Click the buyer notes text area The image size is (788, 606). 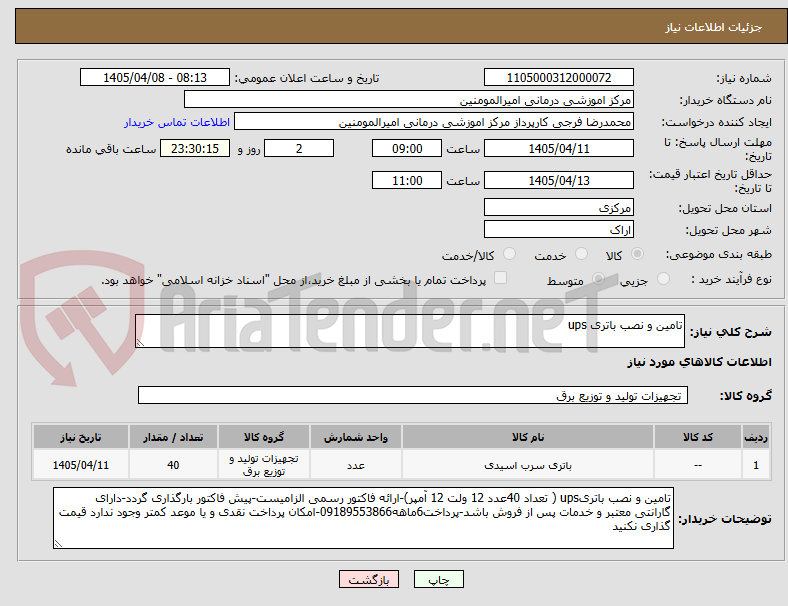363,518
